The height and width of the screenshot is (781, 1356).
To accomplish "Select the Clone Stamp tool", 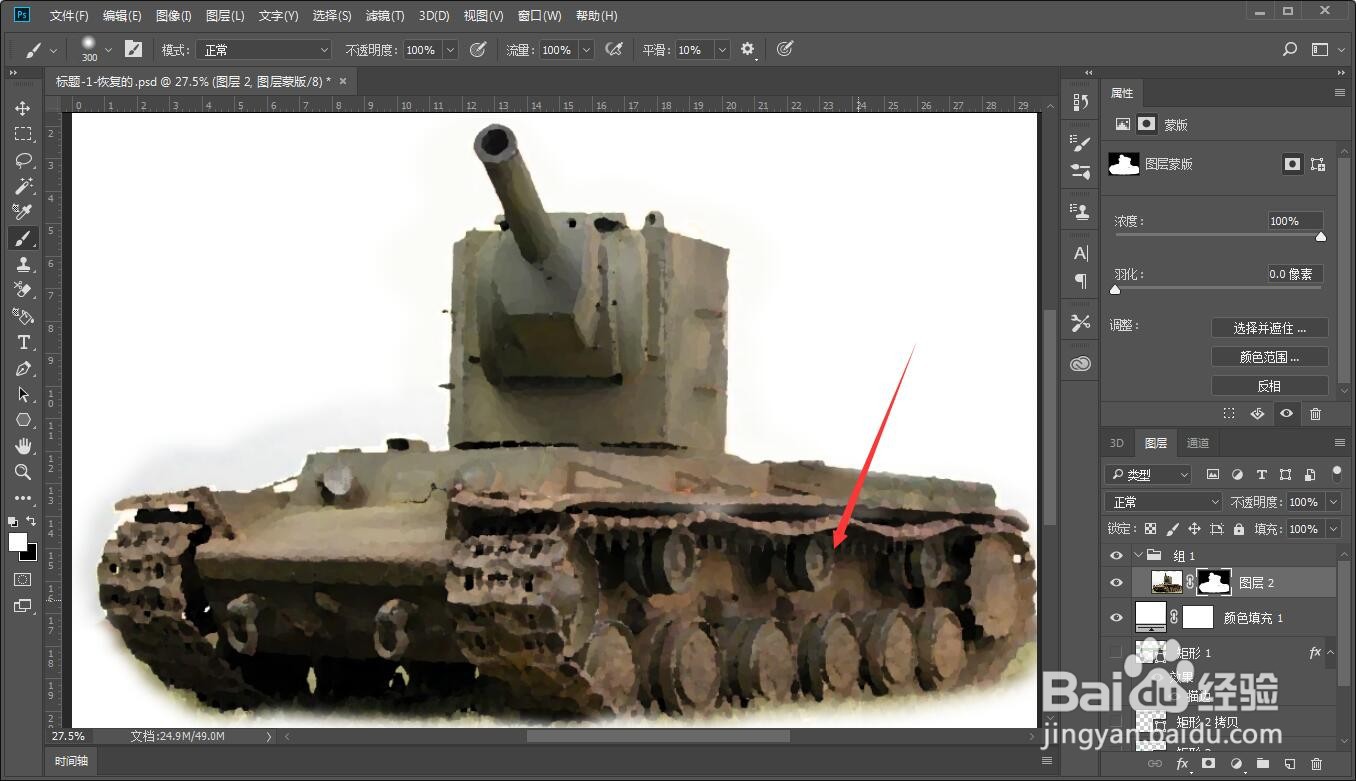I will point(23,264).
